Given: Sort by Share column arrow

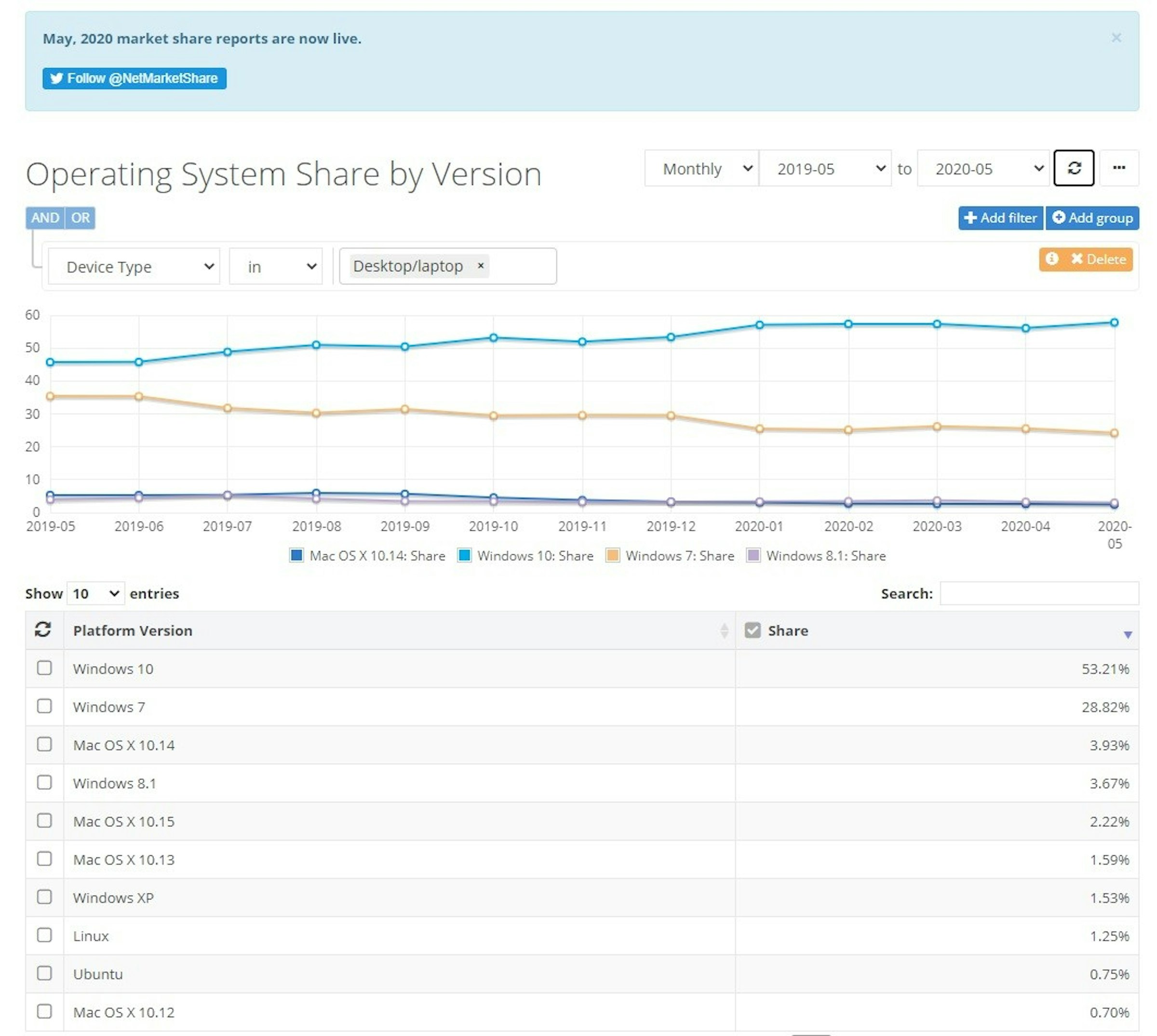Looking at the screenshot, I should [x=1128, y=634].
